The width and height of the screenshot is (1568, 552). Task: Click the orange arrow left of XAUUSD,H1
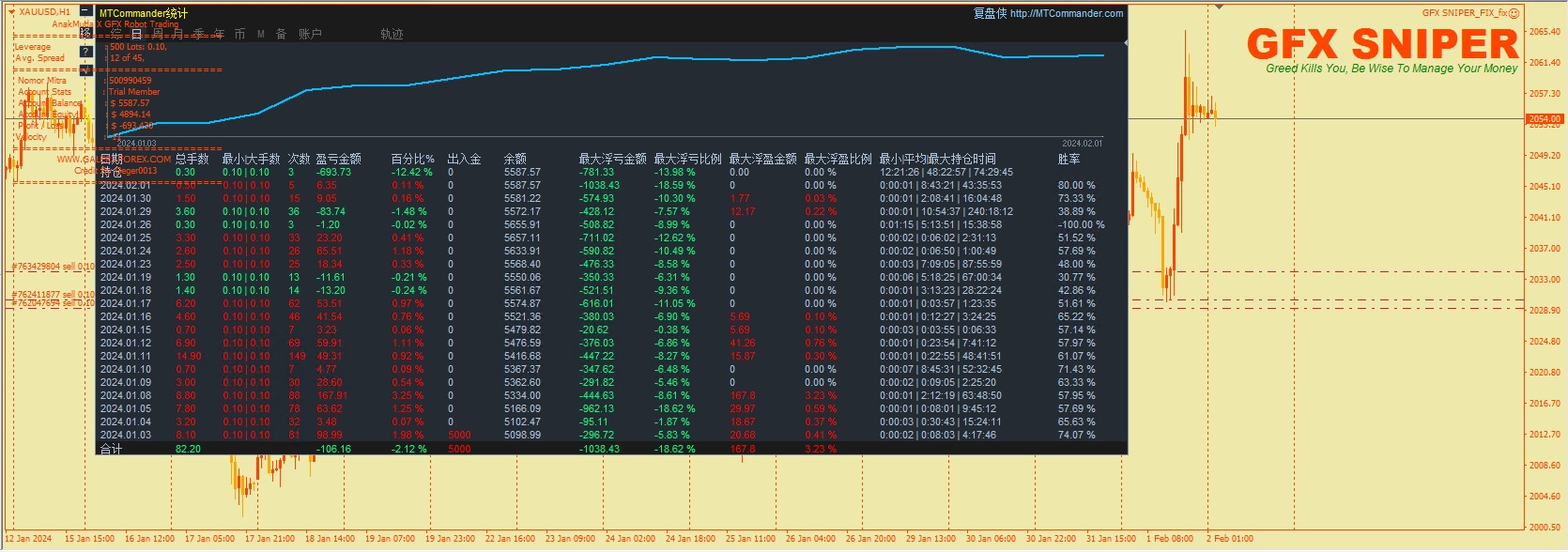(11, 12)
